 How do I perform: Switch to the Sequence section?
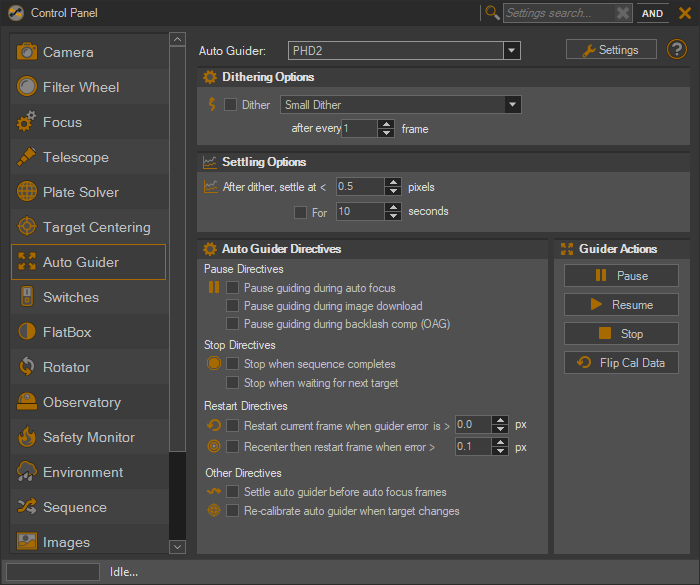click(x=89, y=506)
